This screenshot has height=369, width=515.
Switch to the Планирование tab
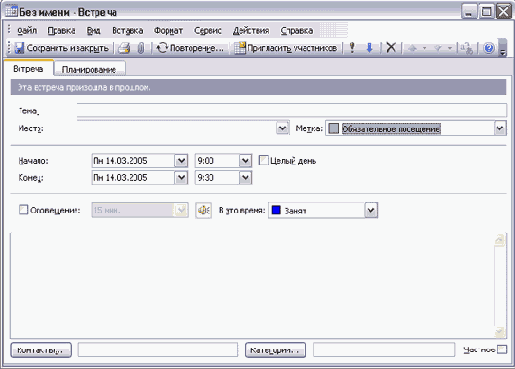coord(89,69)
